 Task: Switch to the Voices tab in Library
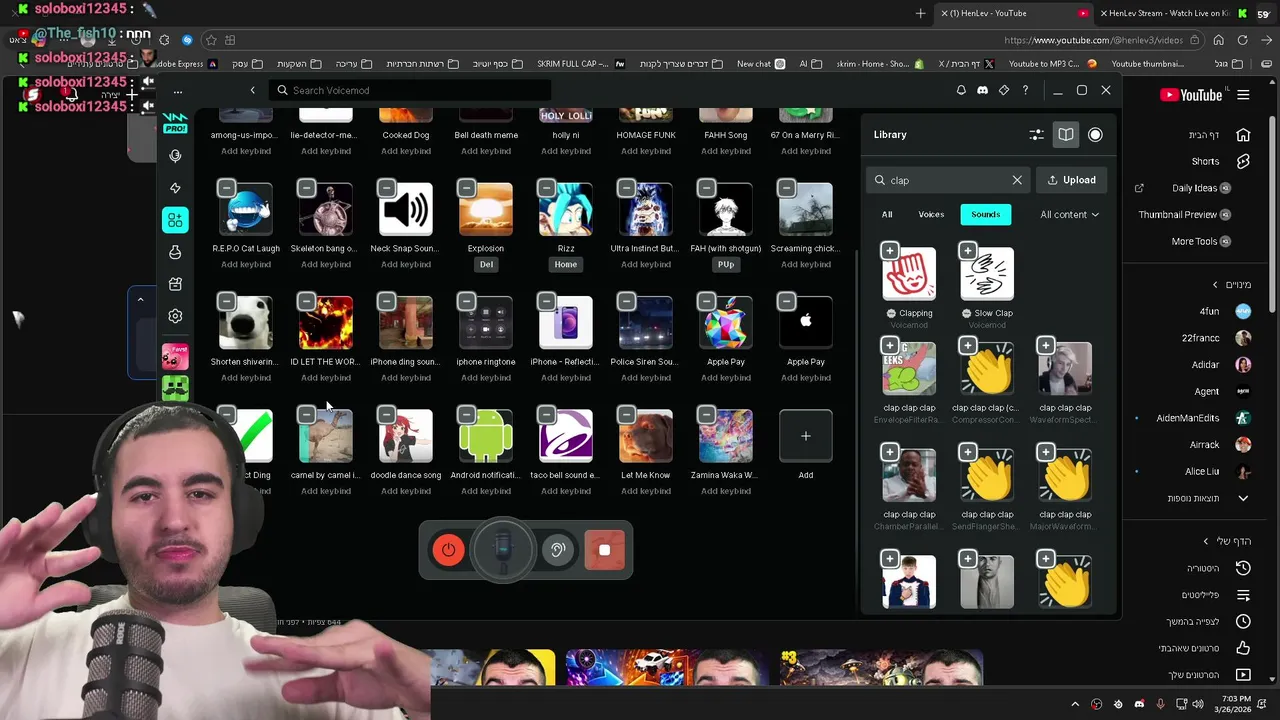click(931, 214)
